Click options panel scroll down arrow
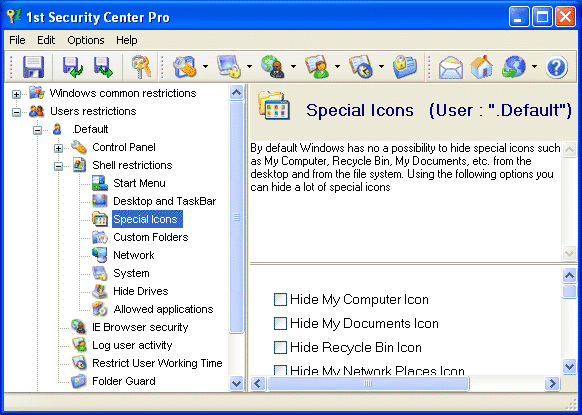The width and height of the screenshot is (582, 415). click(569, 367)
